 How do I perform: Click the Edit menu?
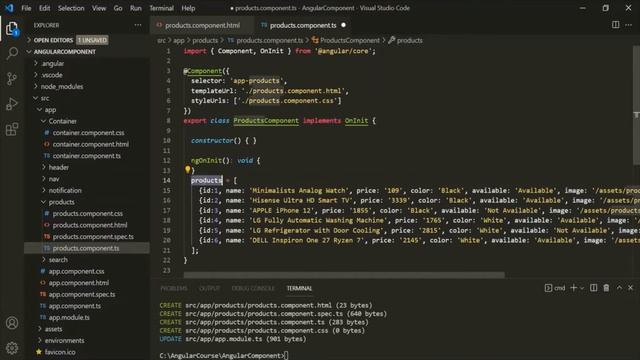(x=44, y=8)
